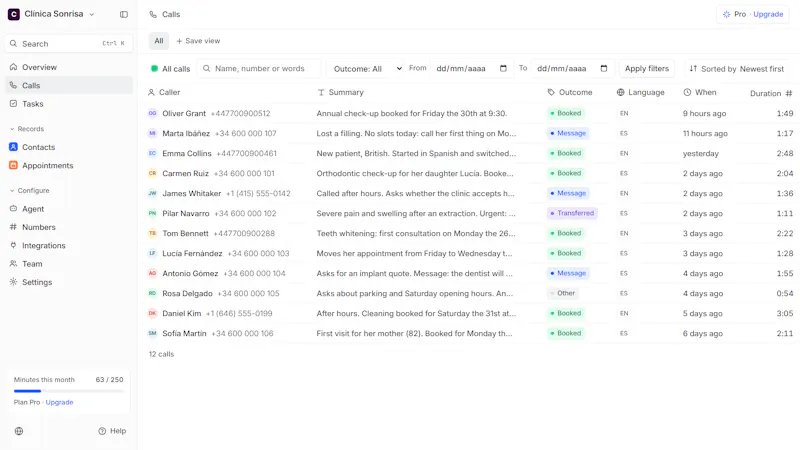
Task: Collapse the Configure section
Action: coord(30,190)
